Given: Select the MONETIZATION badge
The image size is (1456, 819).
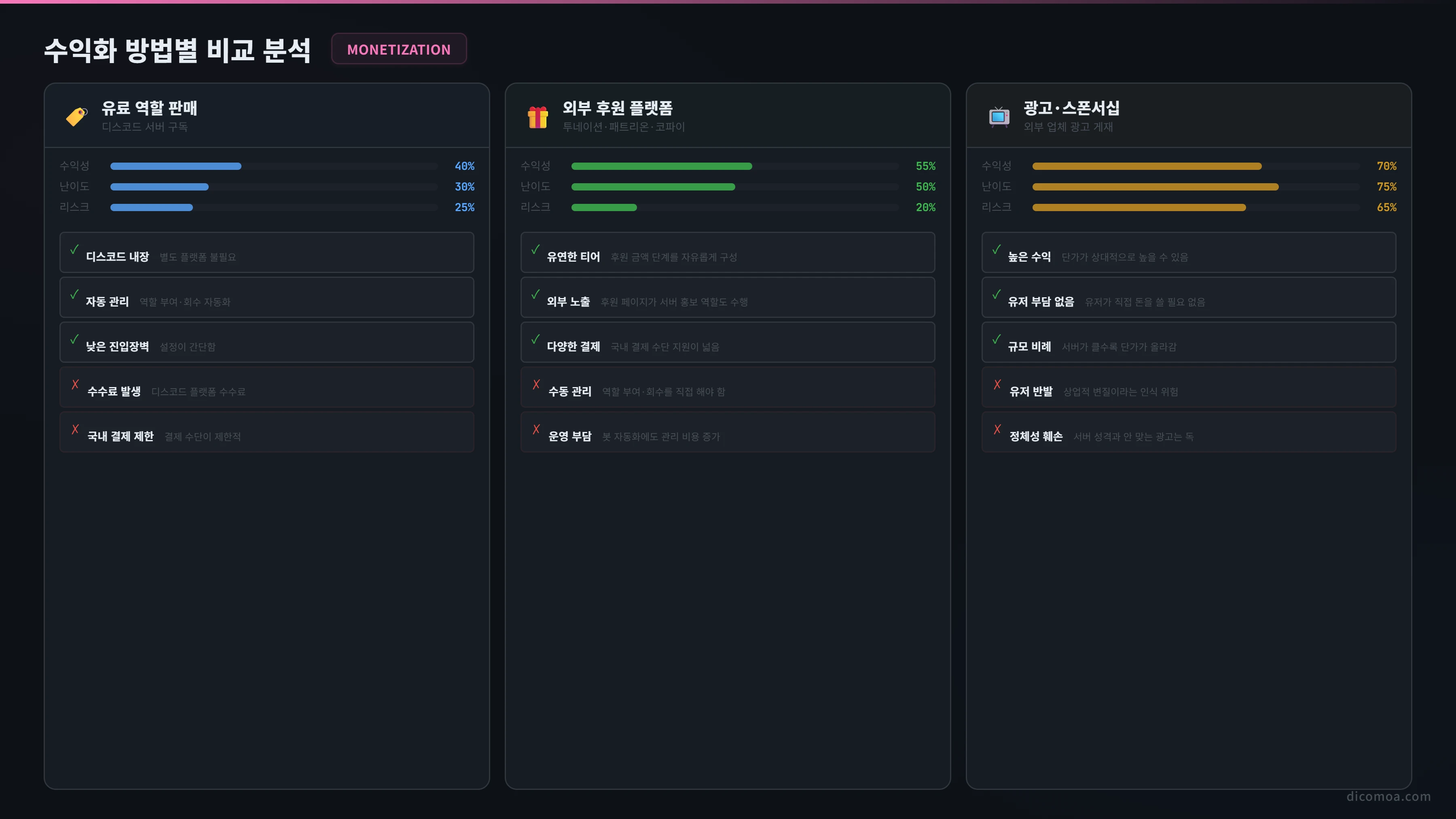Looking at the screenshot, I should pyautogui.click(x=399, y=49).
